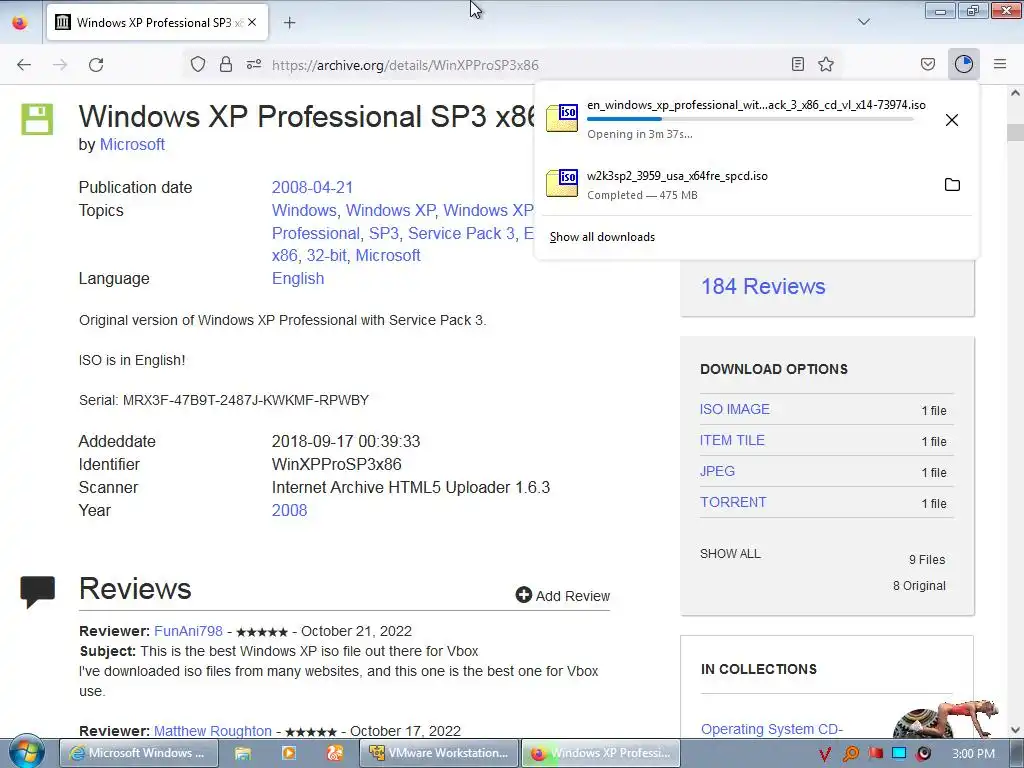Image resolution: width=1024 pixels, height=768 pixels.
Task: Bookmark this page with the star
Action: click(826, 64)
